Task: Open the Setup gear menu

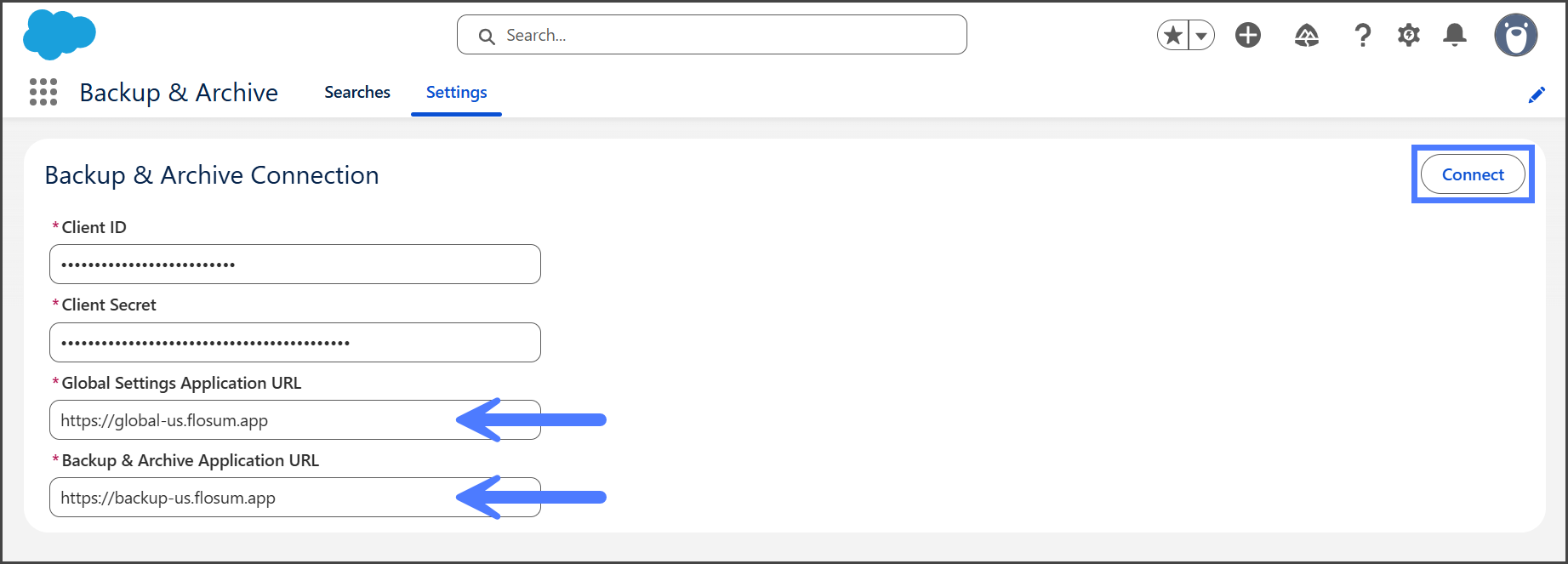Action: click(1409, 36)
